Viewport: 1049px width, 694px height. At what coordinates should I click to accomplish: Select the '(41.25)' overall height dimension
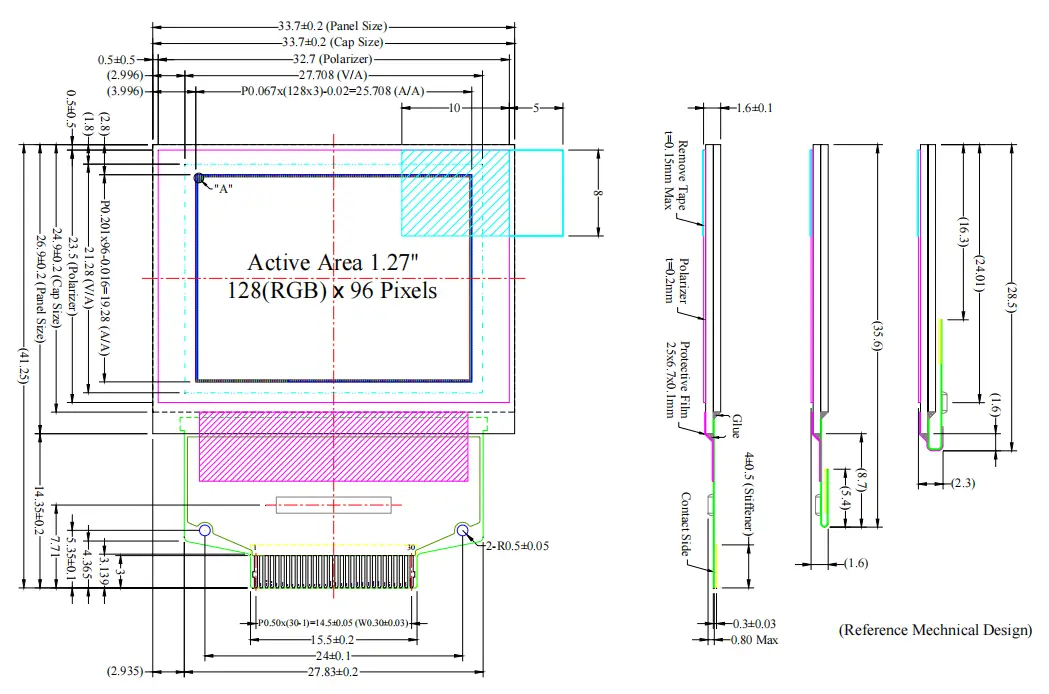(24, 366)
